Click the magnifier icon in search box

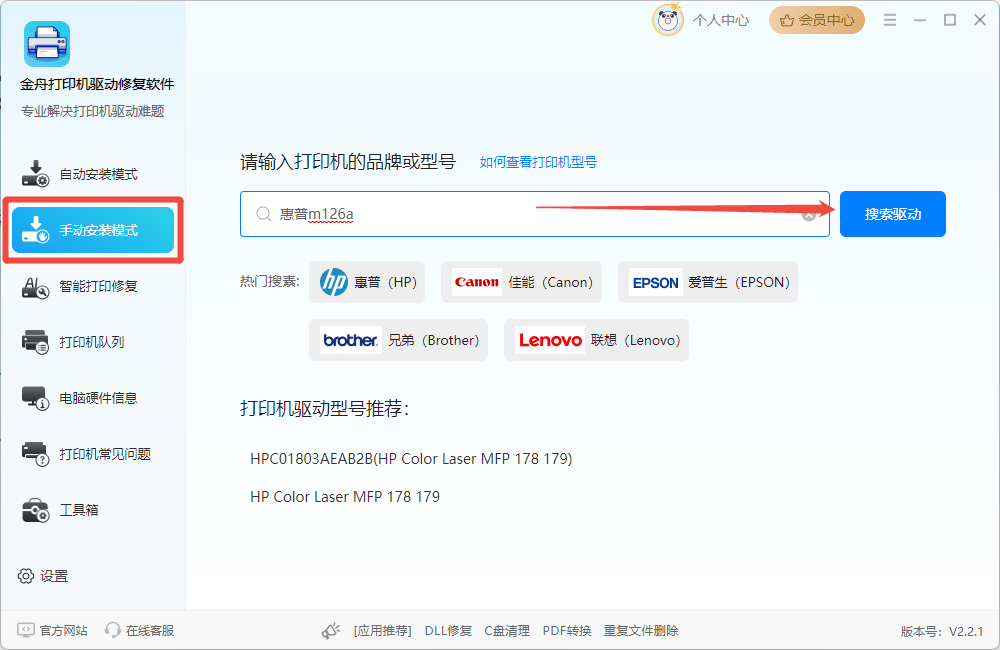coord(263,214)
